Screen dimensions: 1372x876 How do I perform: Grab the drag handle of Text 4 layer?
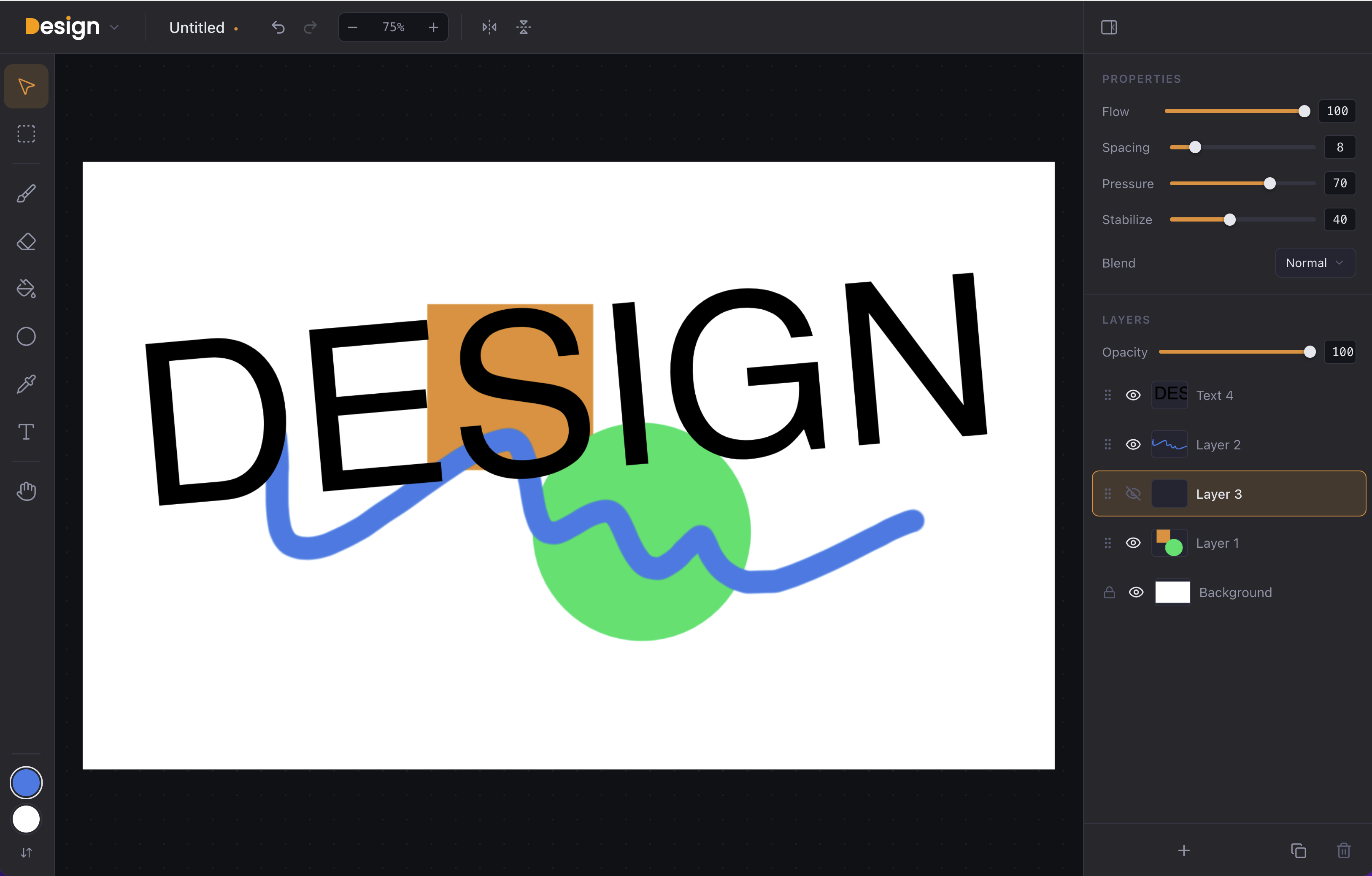click(x=1107, y=395)
